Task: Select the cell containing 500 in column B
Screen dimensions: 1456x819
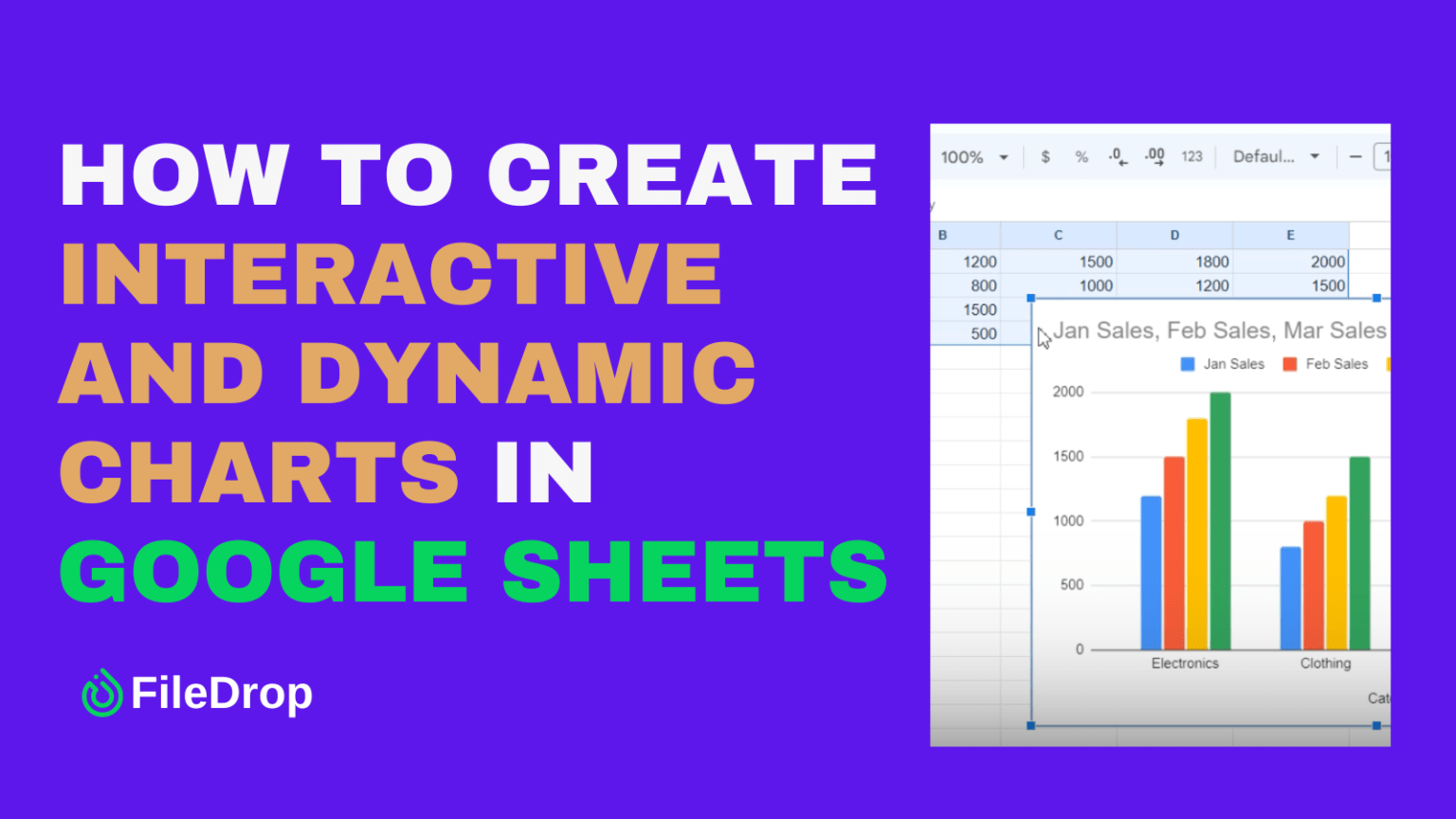Action: click(965, 334)
